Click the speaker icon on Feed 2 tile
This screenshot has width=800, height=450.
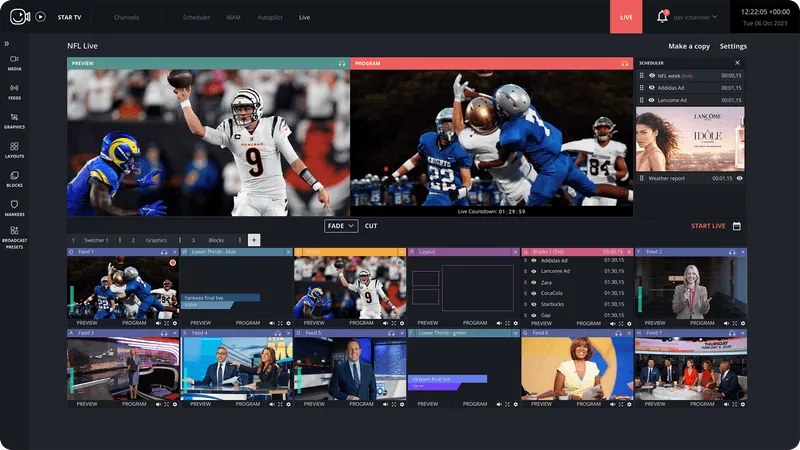726,323
